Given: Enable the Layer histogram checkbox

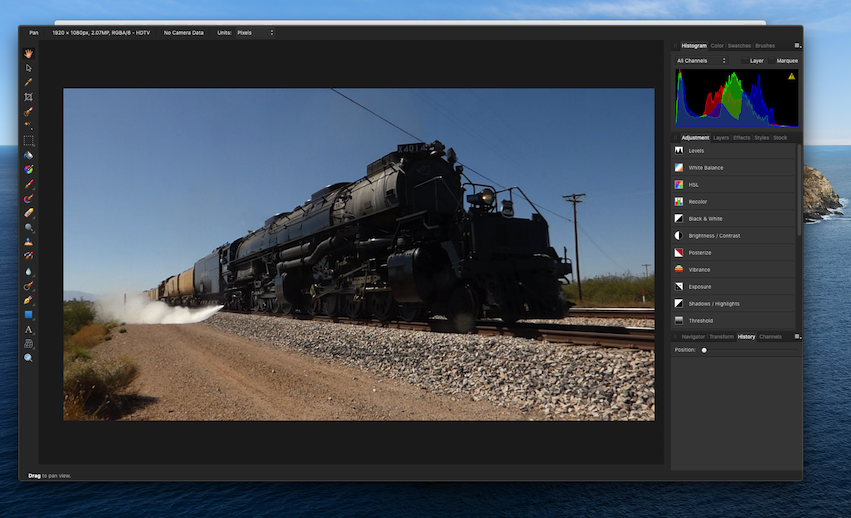Looking at the screenshot, I should (745, 61).
